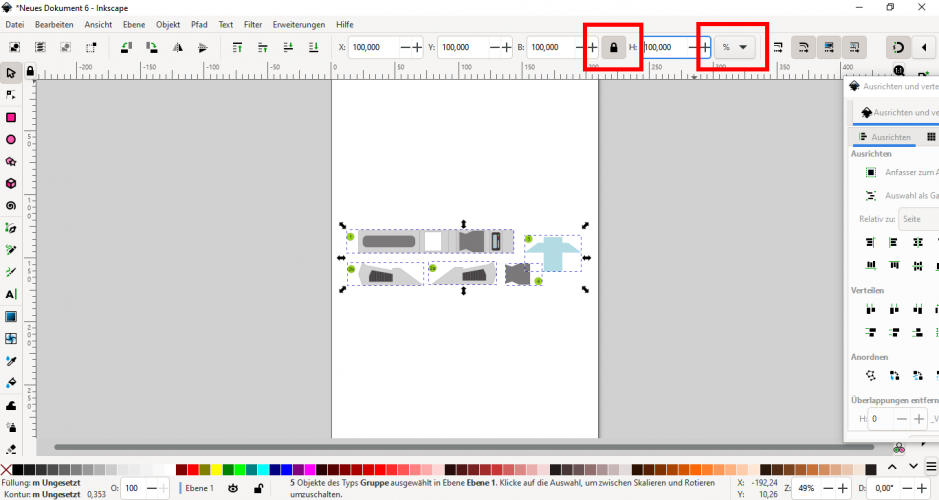Image resolution: width=939 pixels, height=500 pixels.
Task: Choose the yellow palette swatch
Action: click(216, 469)
